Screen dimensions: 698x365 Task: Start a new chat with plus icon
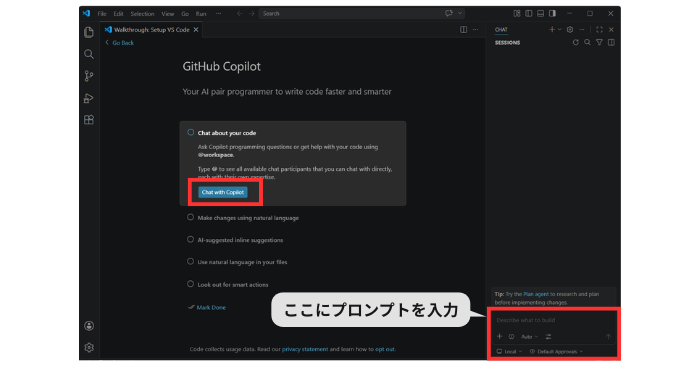point(552,29)
